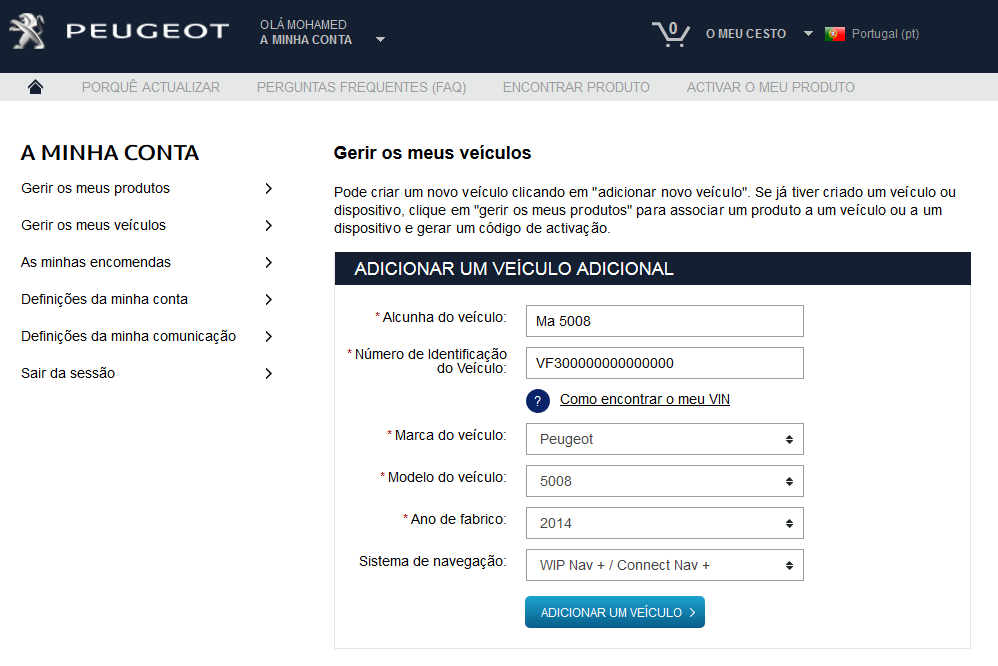Click Portugal (pt) language selector
998x666 pixels.
click(885, 34)
